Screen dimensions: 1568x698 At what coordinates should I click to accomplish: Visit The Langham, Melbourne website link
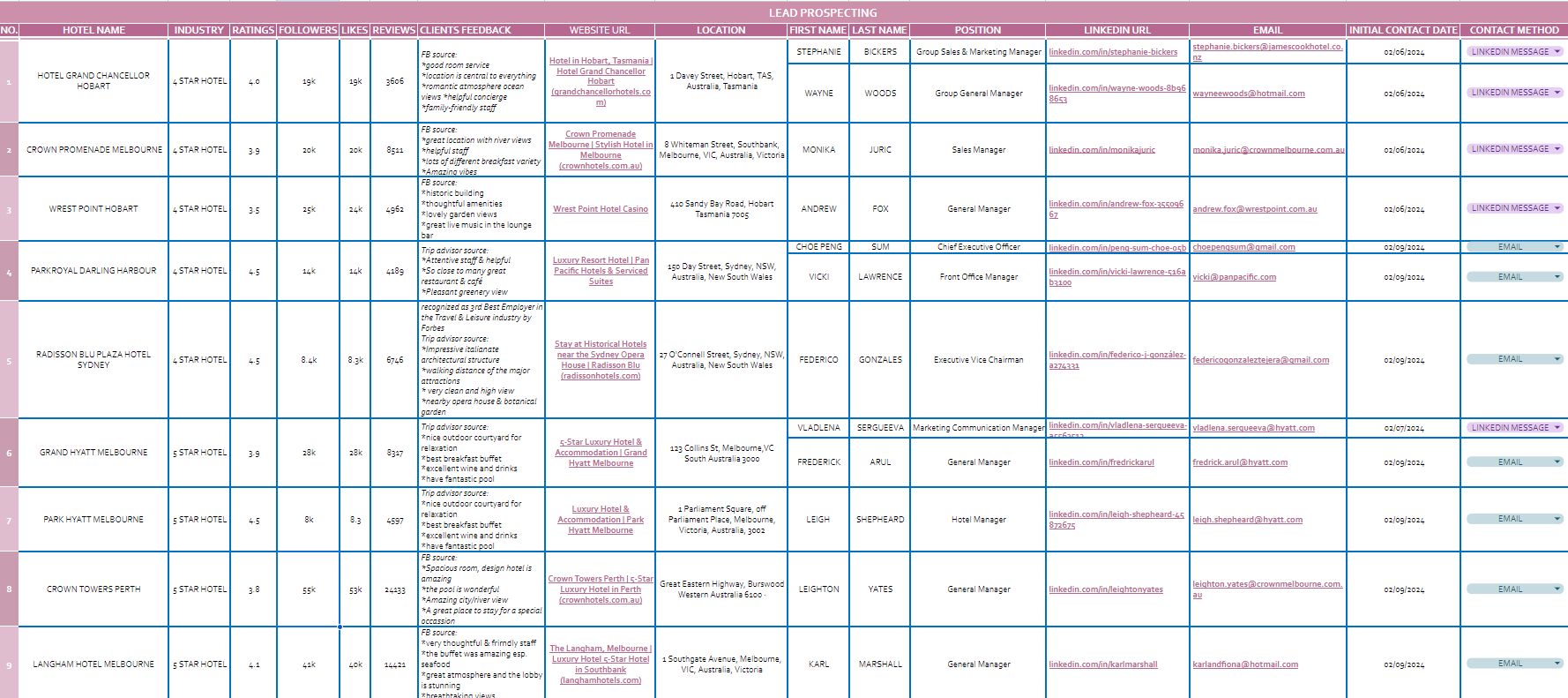pos(601,664)
